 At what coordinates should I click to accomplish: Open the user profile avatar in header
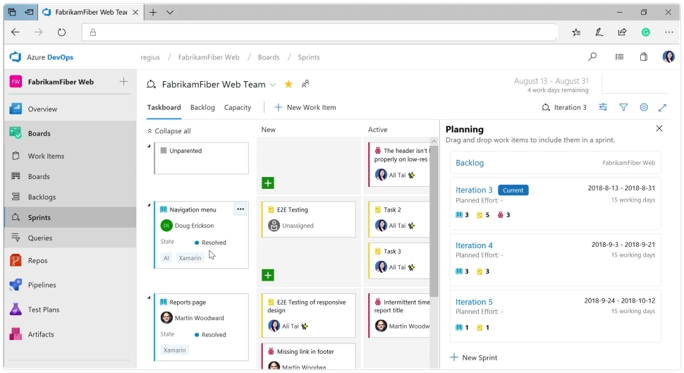point(668,57)
